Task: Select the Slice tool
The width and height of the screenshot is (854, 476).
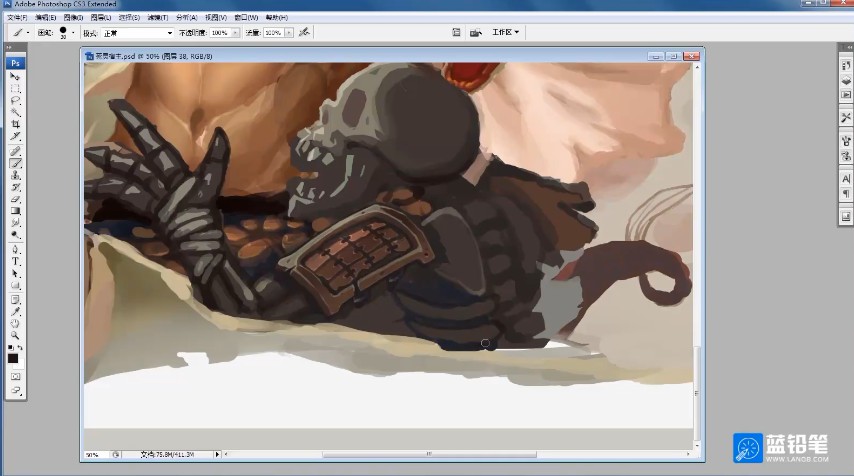Action: [15, 136]
